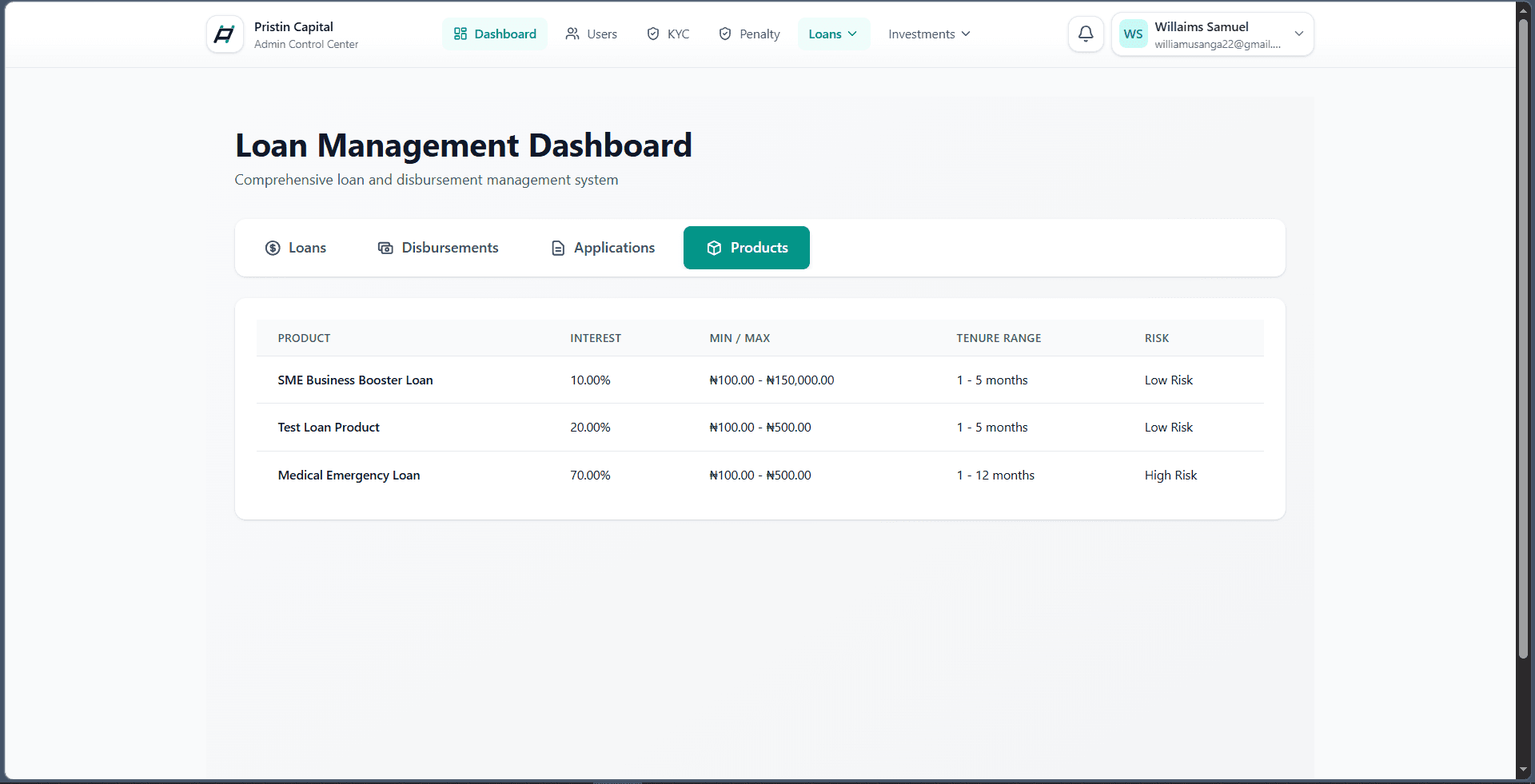Switch to the Disbursements tab
This screenshot has height=784, width=1535.
point(438,248)
